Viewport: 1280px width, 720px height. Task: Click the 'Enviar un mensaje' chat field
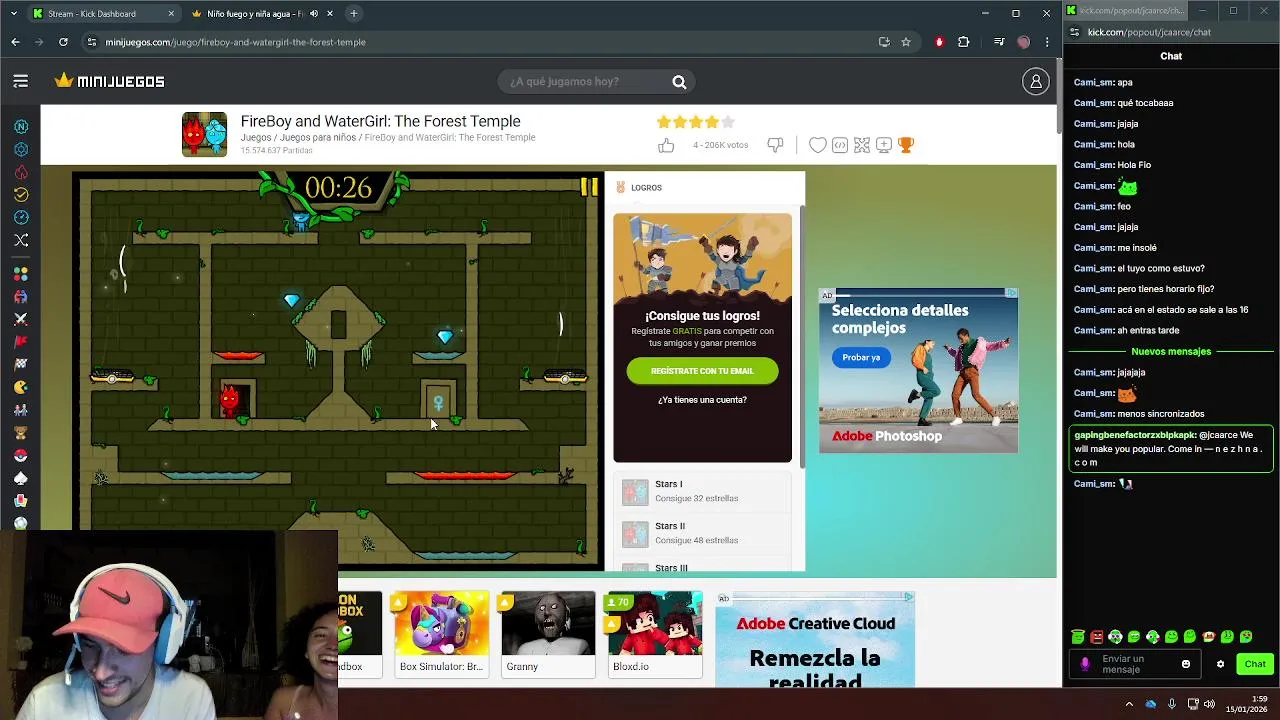(x=1136, y=664)
